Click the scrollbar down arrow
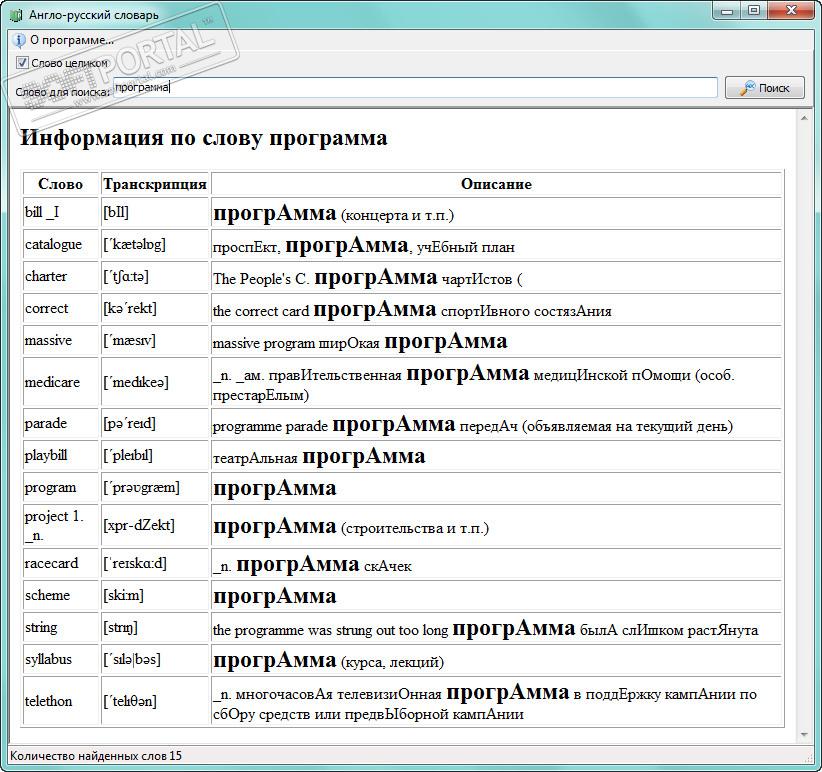 (804, 735)
